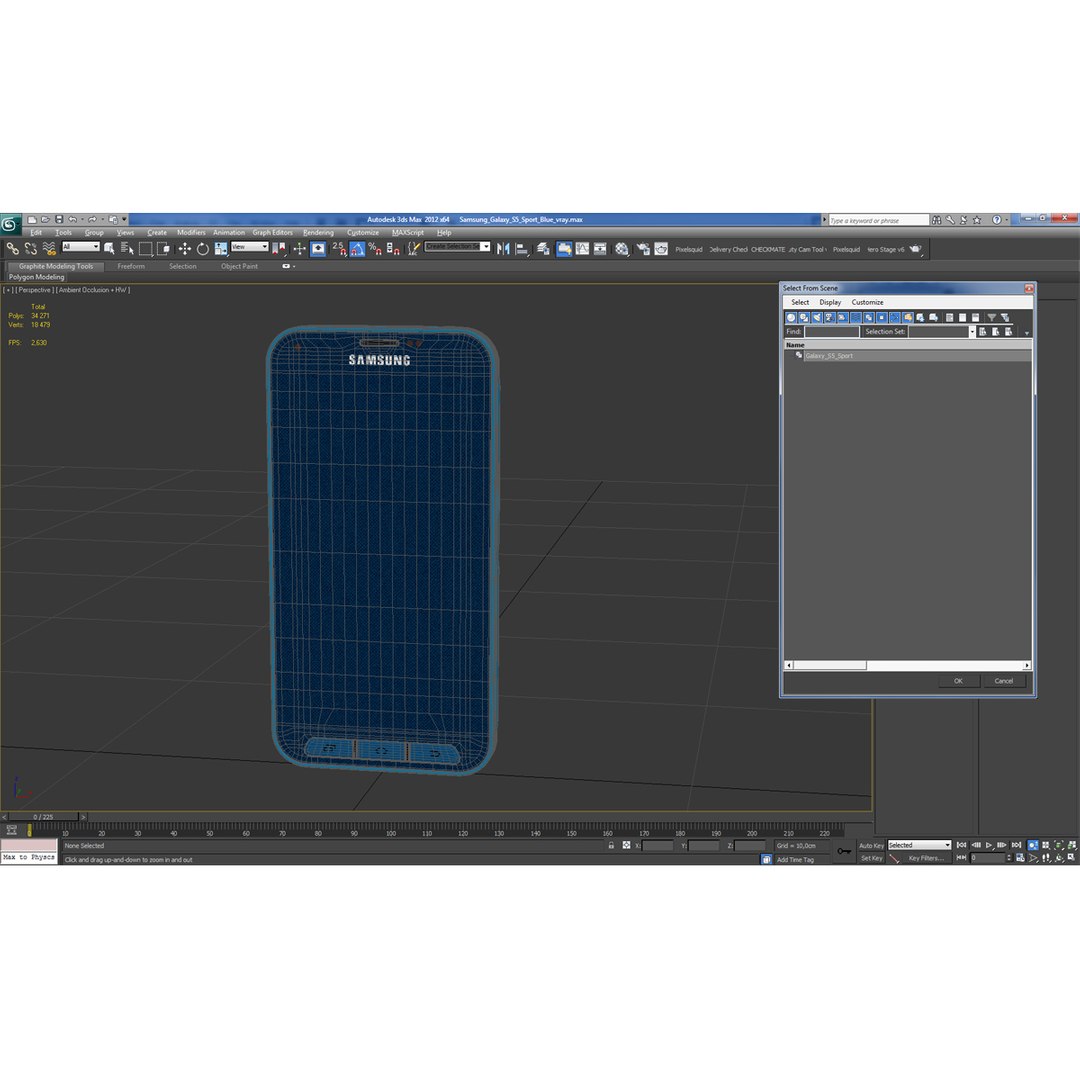Screen dimensions: 1080x1080
Task: Click the Redo arrow icon
Action: point(92,220)
